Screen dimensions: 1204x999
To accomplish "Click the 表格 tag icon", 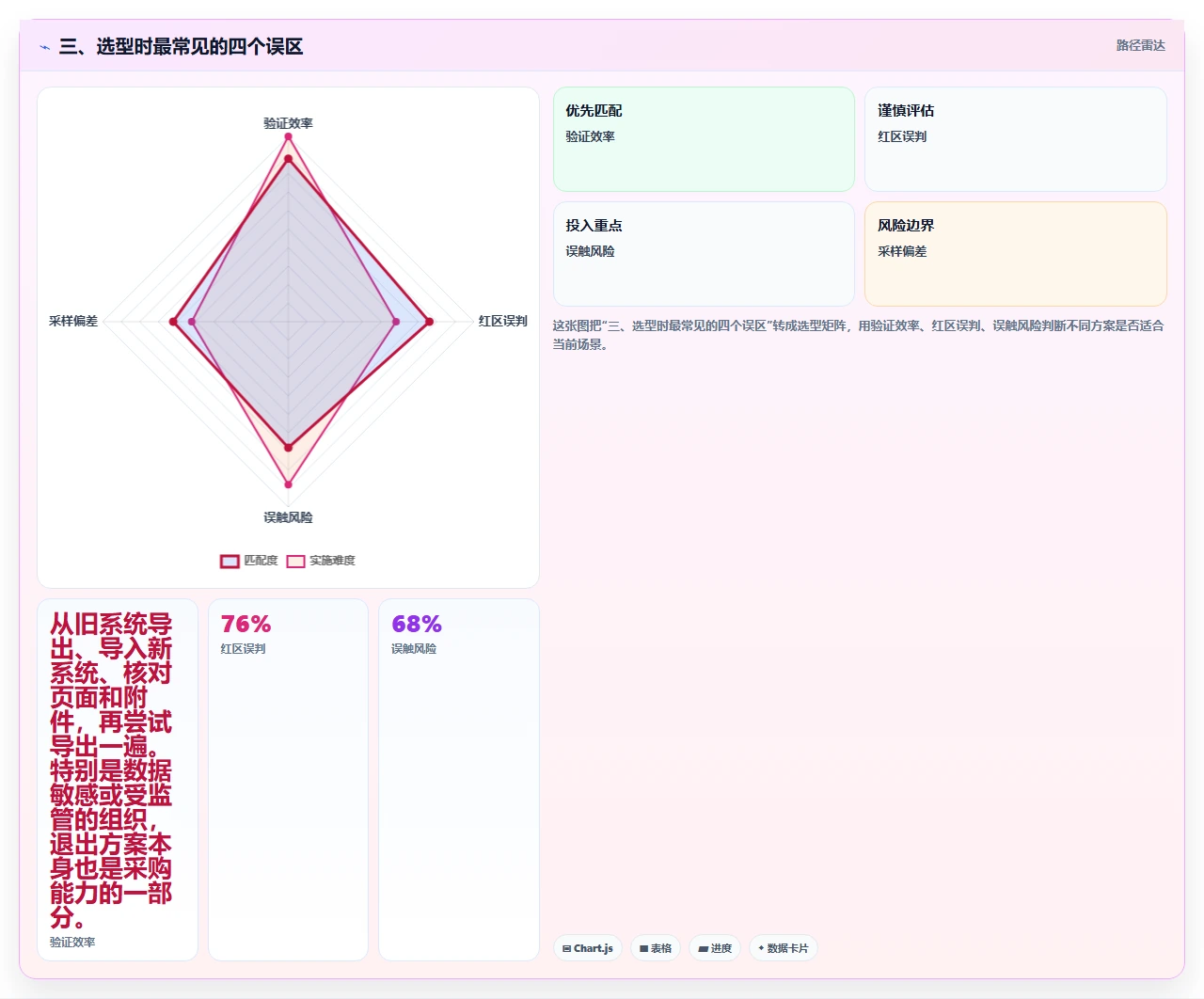I will coord(643,948).
